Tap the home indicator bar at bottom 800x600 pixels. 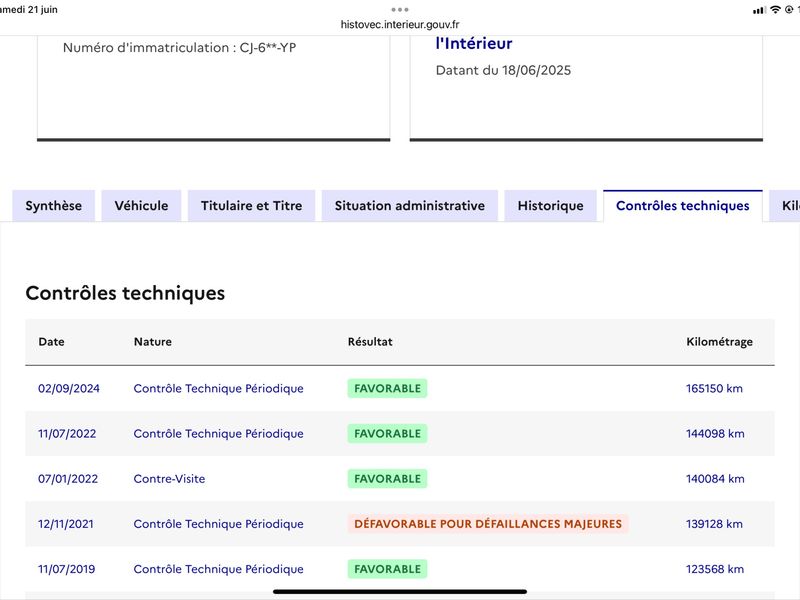click(400, 592)
